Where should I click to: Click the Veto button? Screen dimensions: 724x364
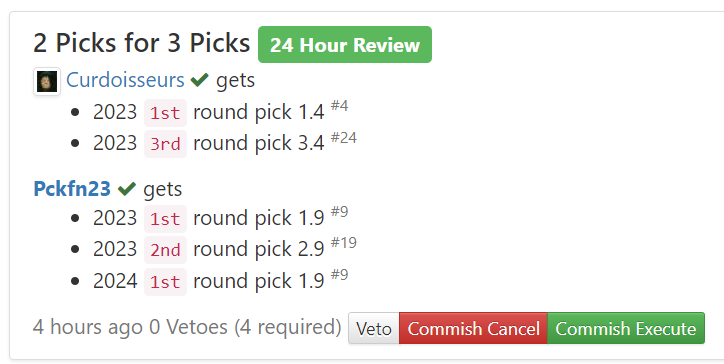[374, 328]
